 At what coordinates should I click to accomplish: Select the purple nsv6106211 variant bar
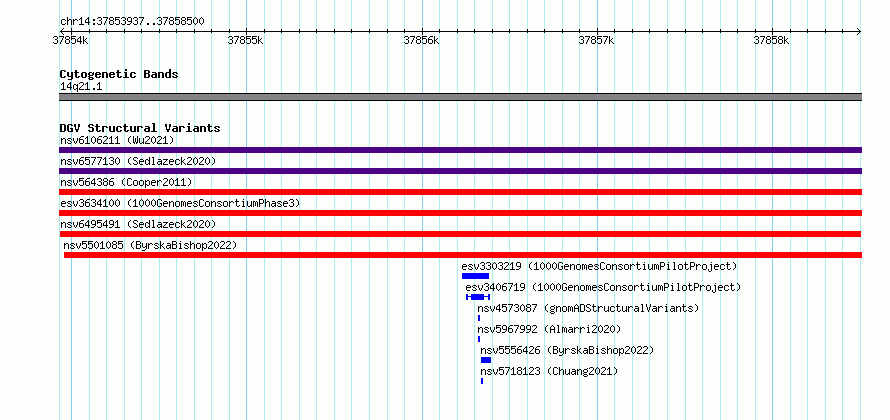click(460, 150)
